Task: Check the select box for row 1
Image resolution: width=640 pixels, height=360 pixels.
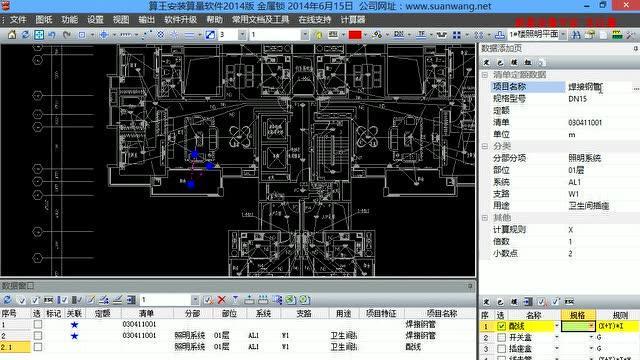Action: (38, 324)
